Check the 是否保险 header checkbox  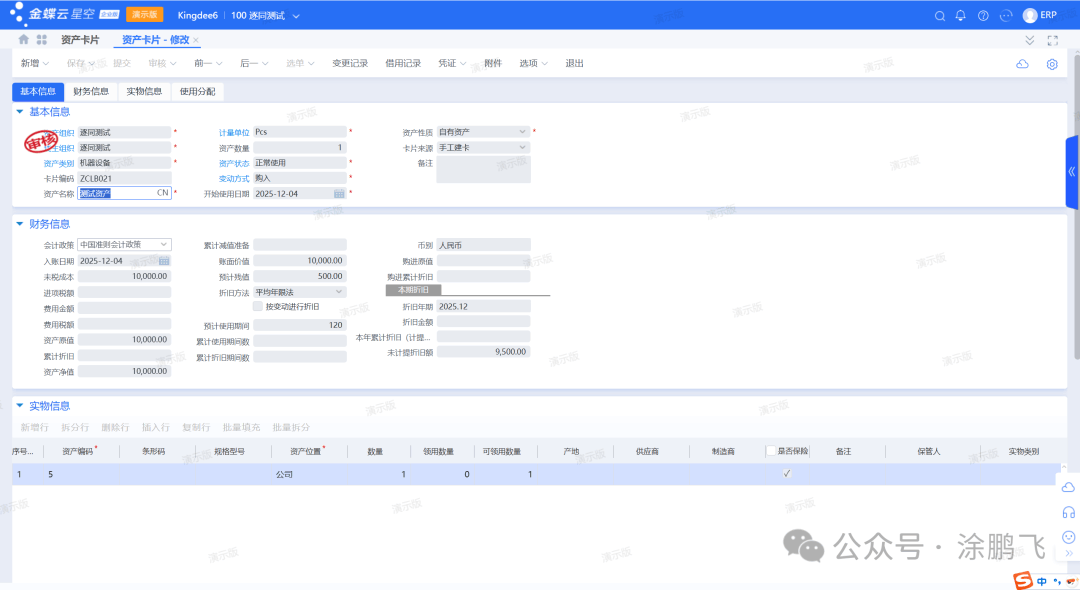point(771,451)
